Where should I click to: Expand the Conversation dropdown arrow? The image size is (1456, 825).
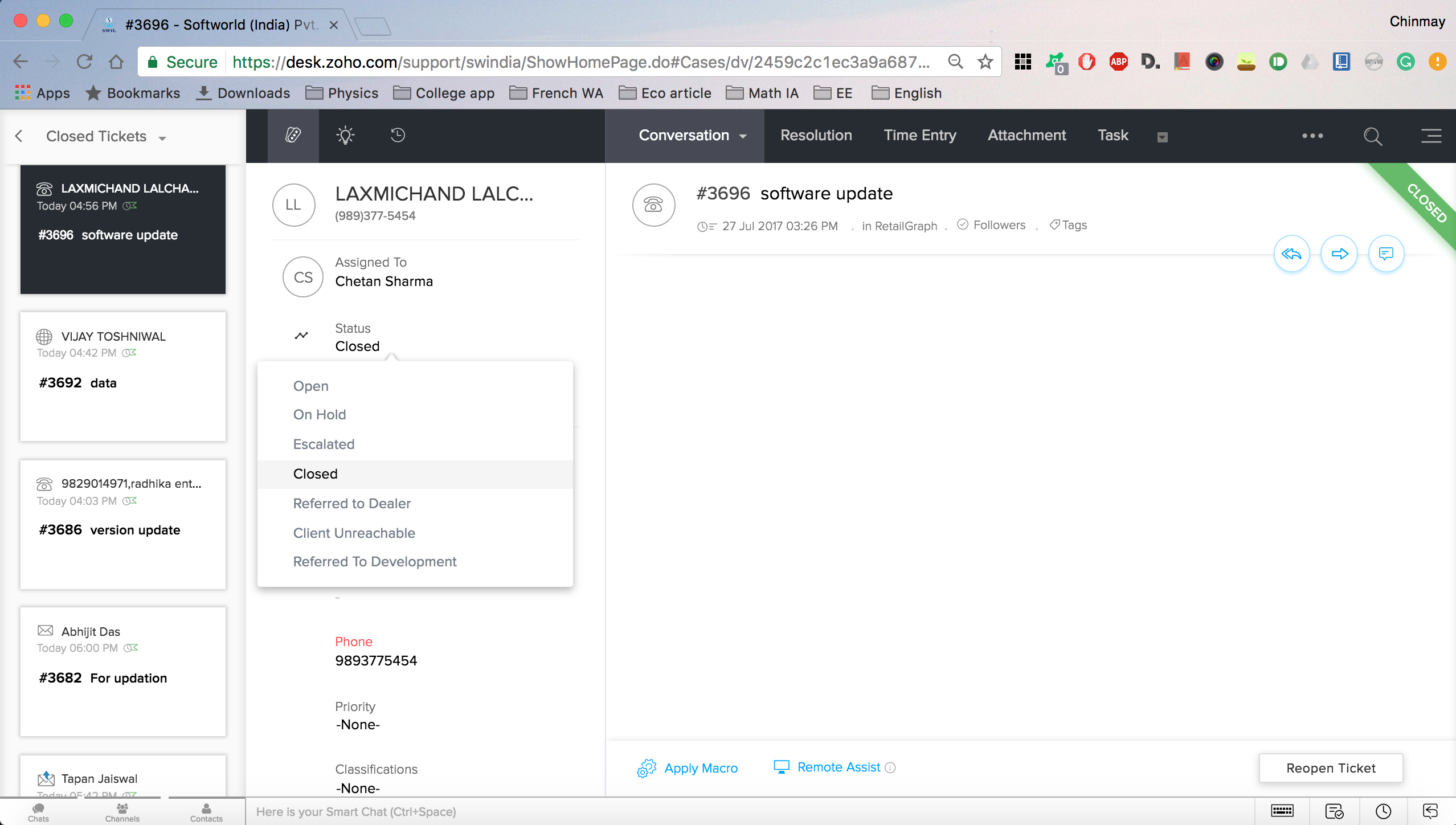point(743,137)
